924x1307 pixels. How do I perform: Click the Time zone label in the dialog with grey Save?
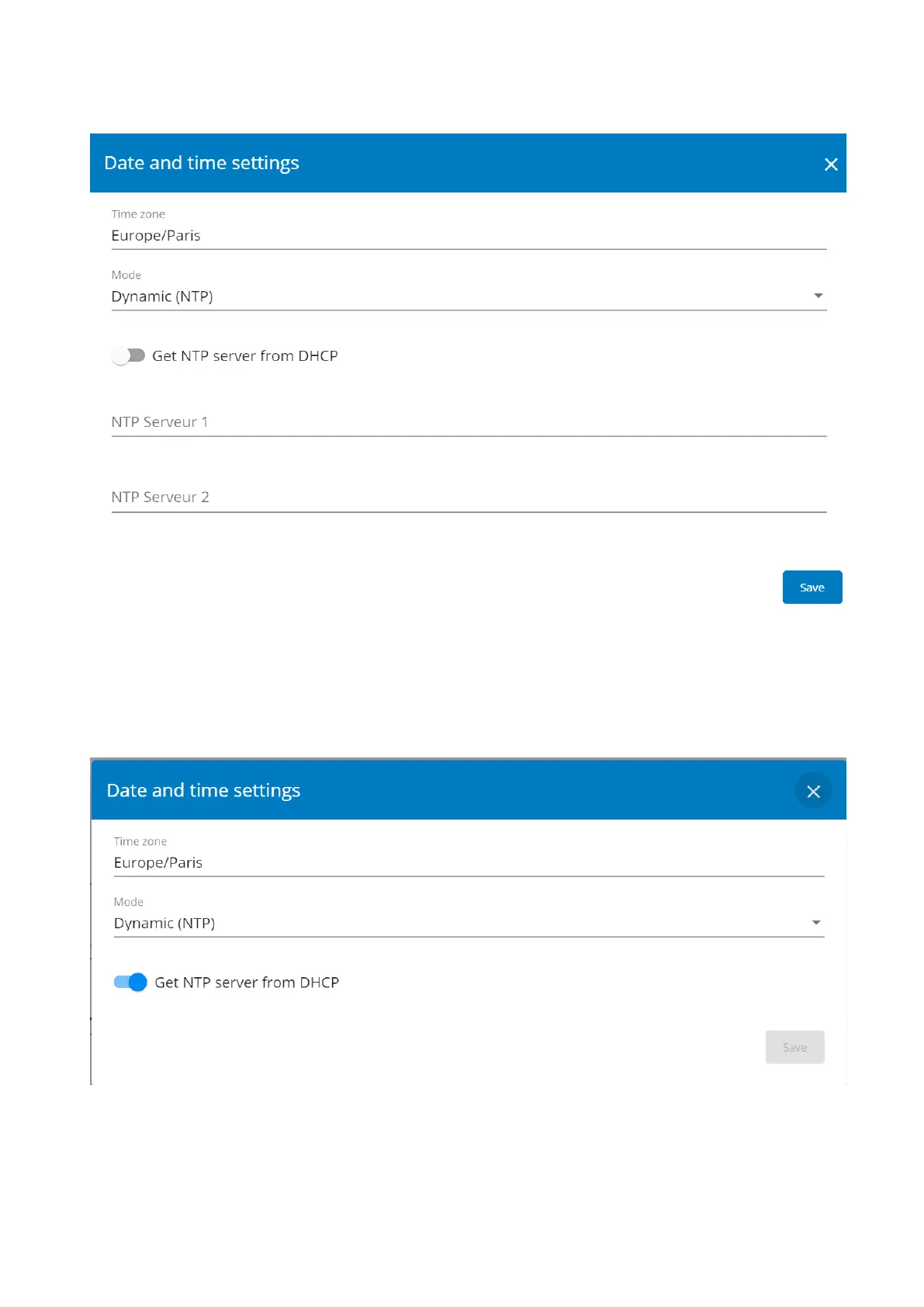point(140,841)
